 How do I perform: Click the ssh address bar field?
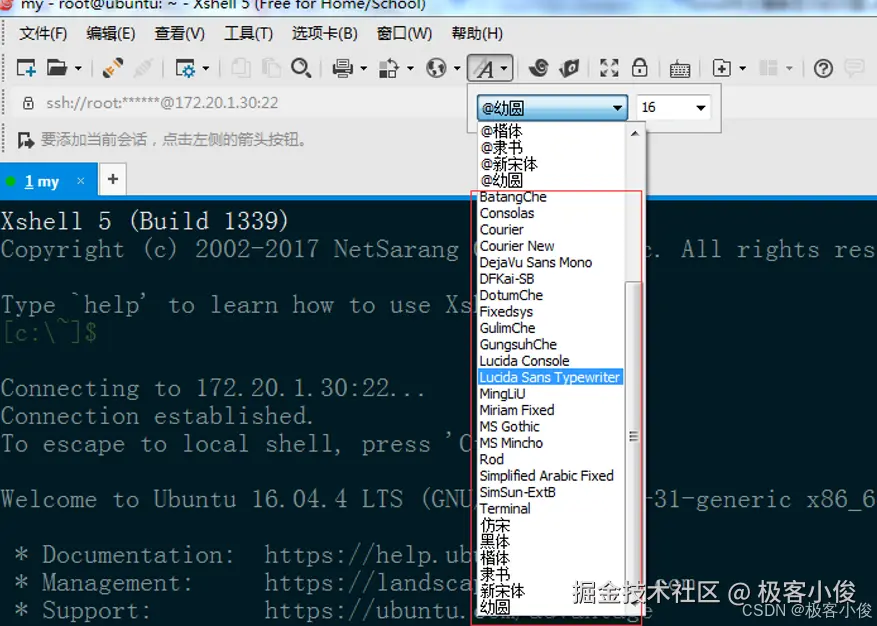(x=162, y=103)
